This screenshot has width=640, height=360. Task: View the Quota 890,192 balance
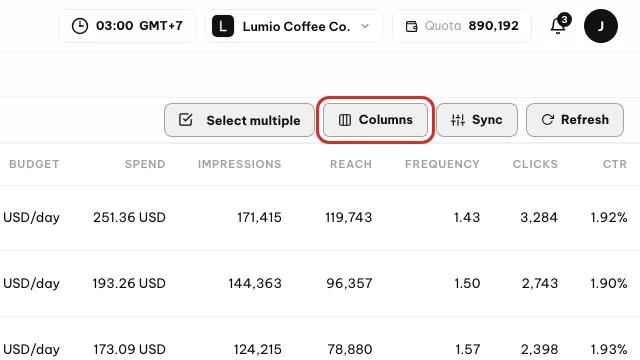[x=462, y=26]
